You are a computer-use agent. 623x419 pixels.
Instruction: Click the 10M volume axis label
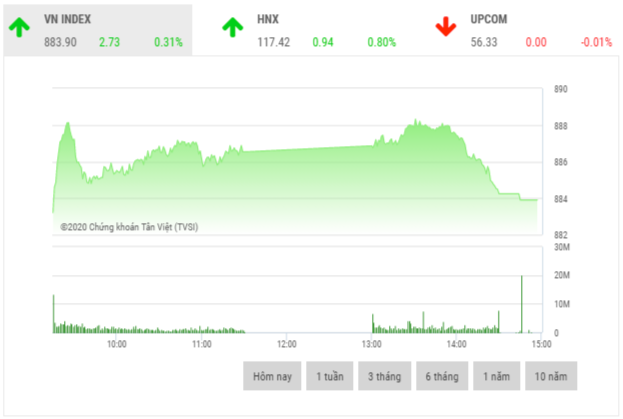[562, 304]
